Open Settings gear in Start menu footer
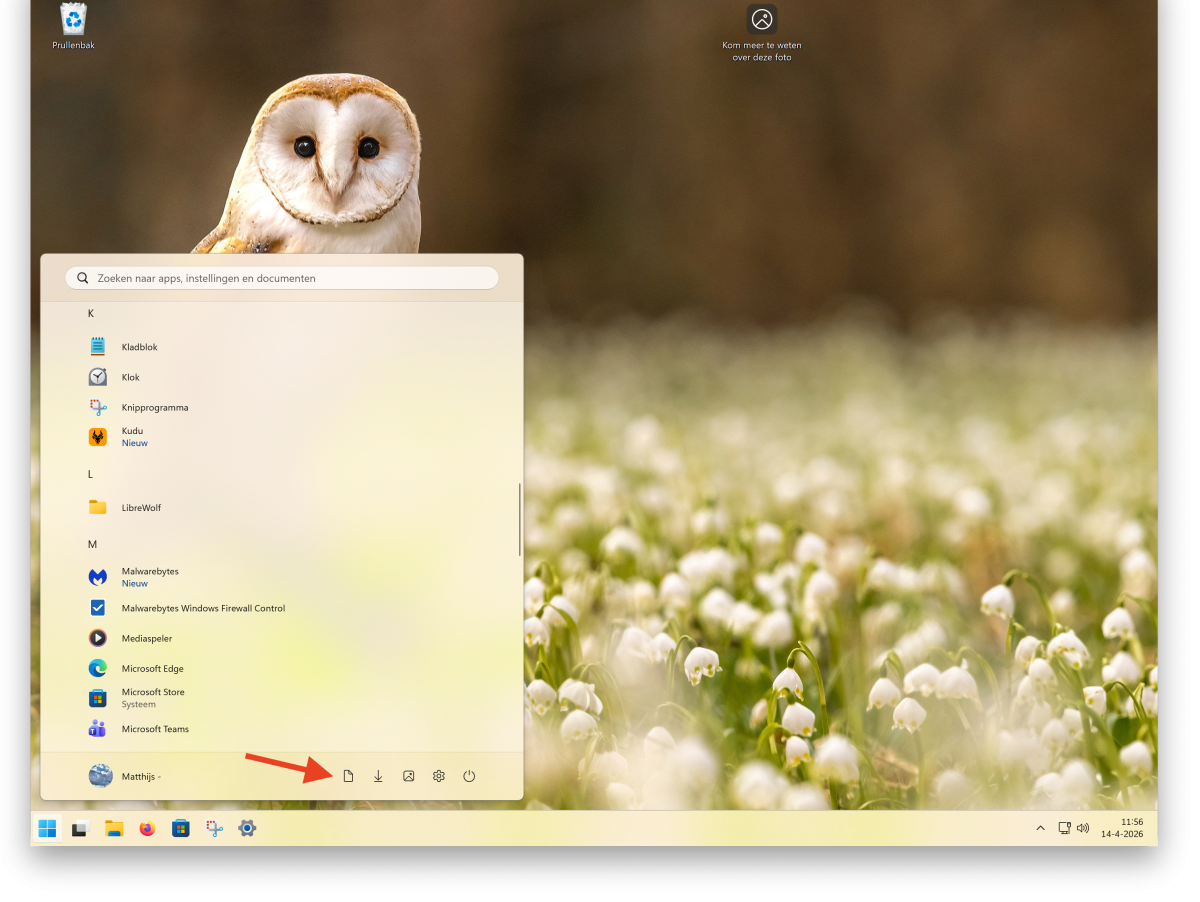This screenshot has width=1200, height=902. (438, 776)
